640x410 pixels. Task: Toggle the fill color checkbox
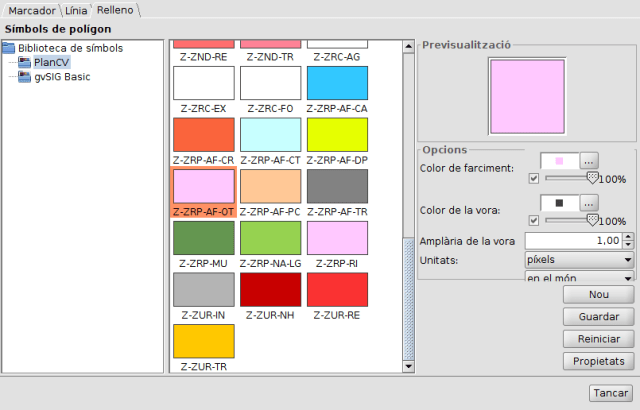pos(533,178)
